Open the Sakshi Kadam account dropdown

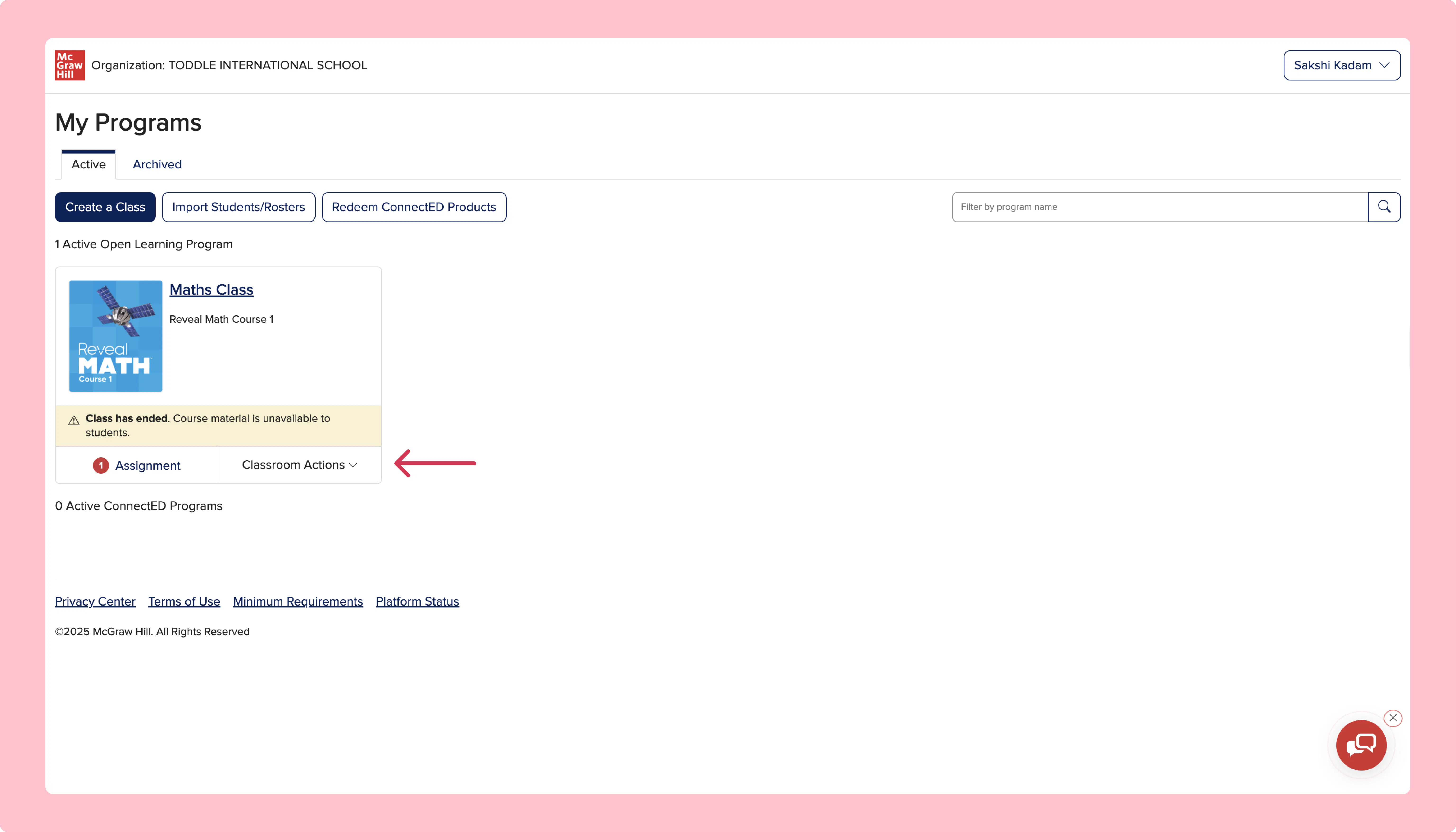pyautogui.click(x=1342, y=65)
